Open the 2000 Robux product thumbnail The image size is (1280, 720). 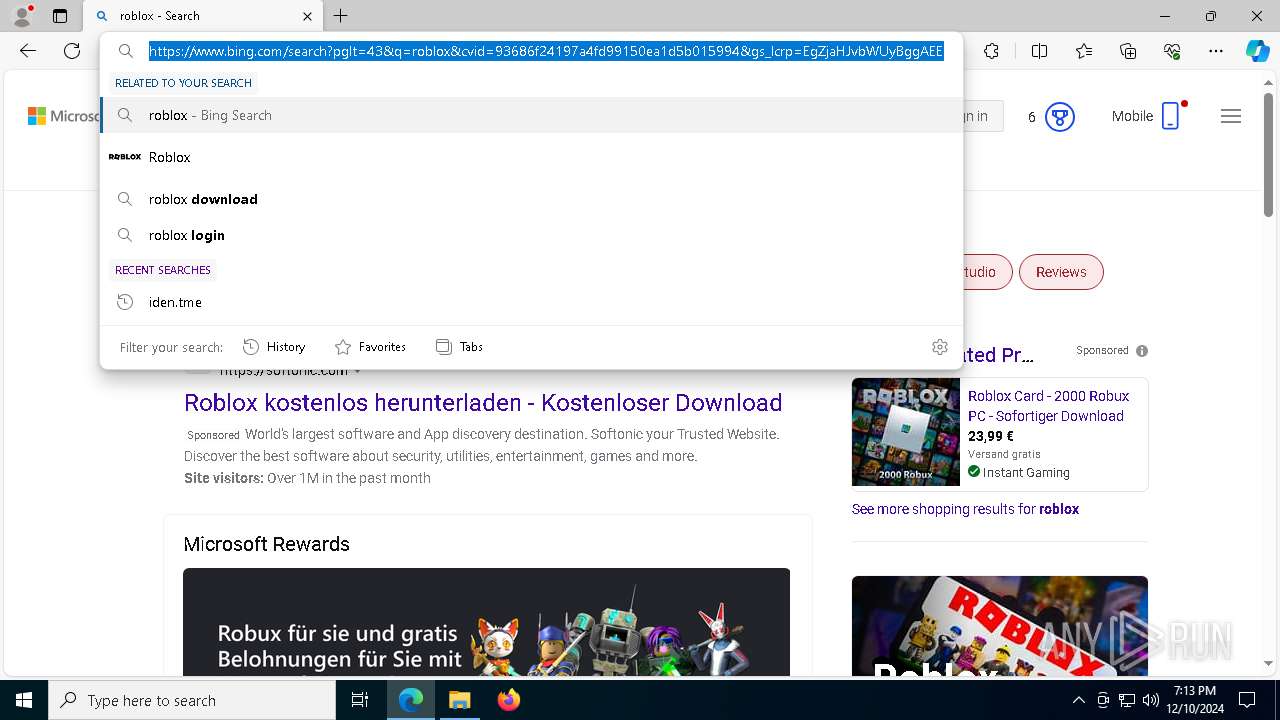(x=906, y=432)
